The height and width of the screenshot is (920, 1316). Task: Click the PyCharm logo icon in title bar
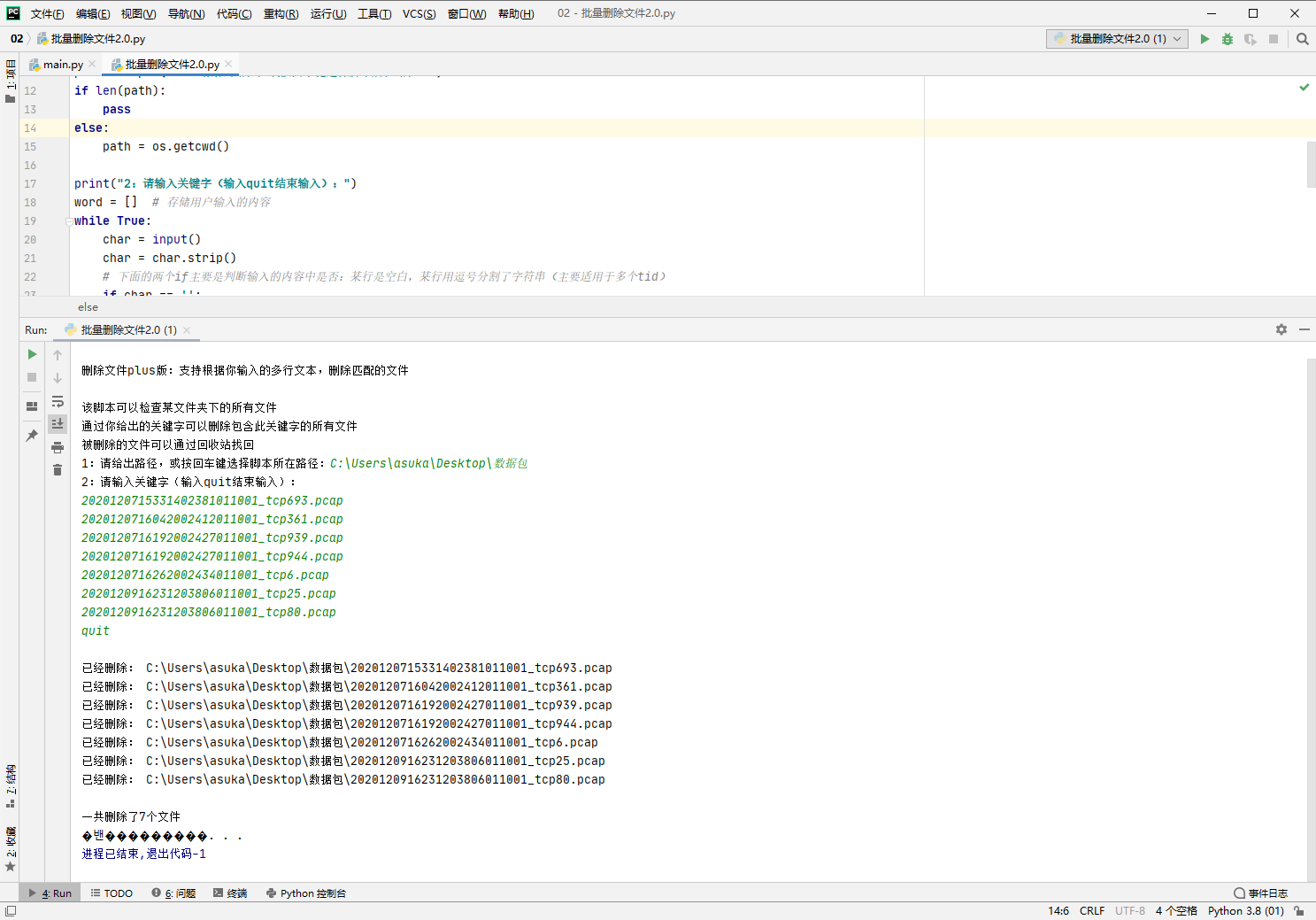(x=13, y=13)
